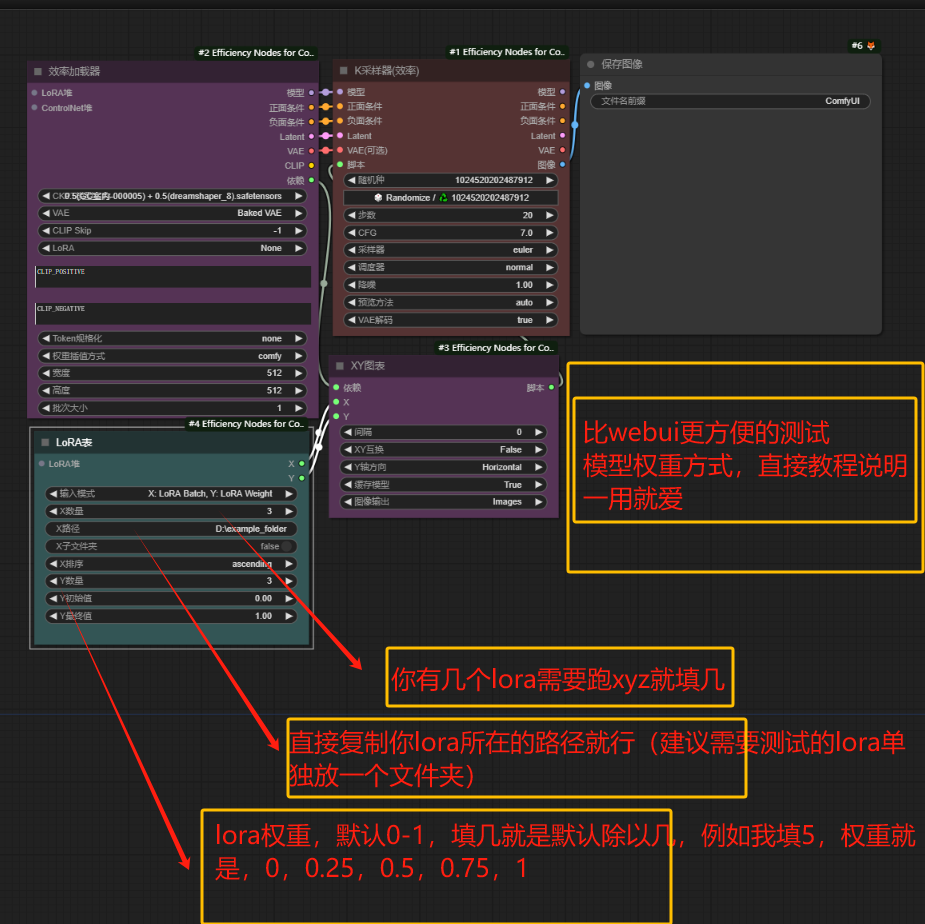The height and width of the screenshot is (924, 925).
Task: Click the Randomize dice icon in K sampler
Action: pos(378,198)
